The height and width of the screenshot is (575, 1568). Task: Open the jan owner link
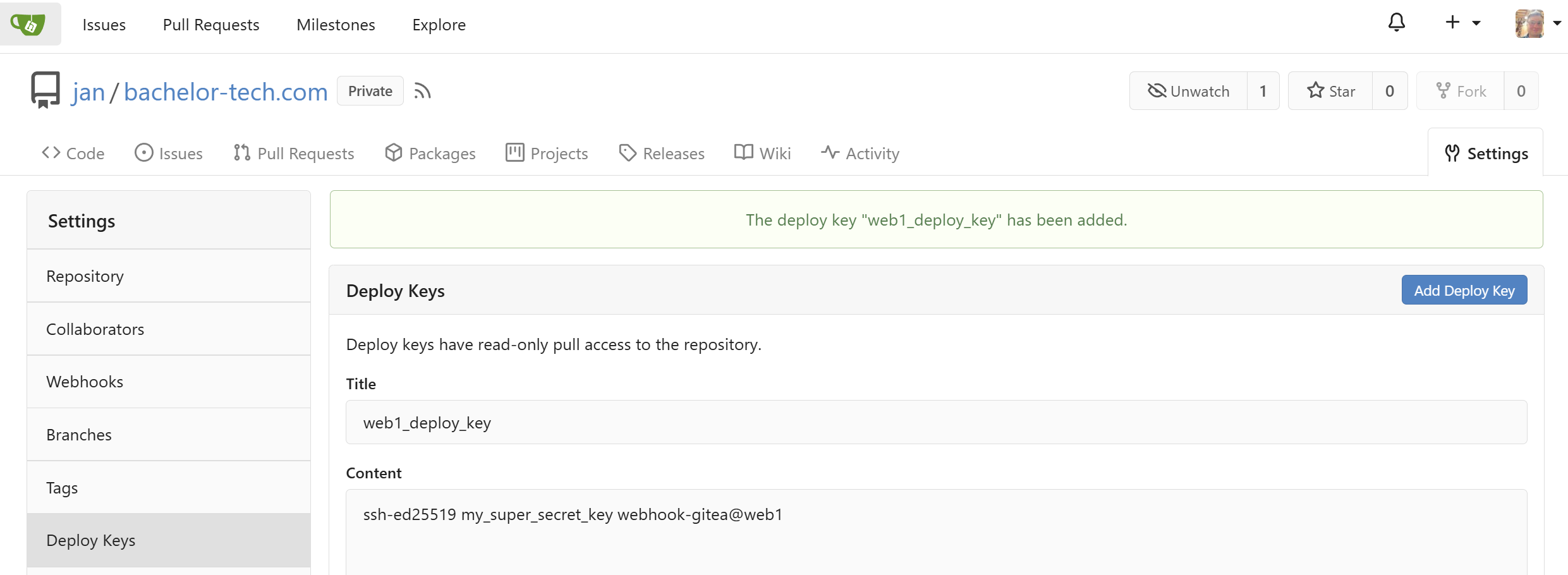pyautogui.click(x=88, y=92)
